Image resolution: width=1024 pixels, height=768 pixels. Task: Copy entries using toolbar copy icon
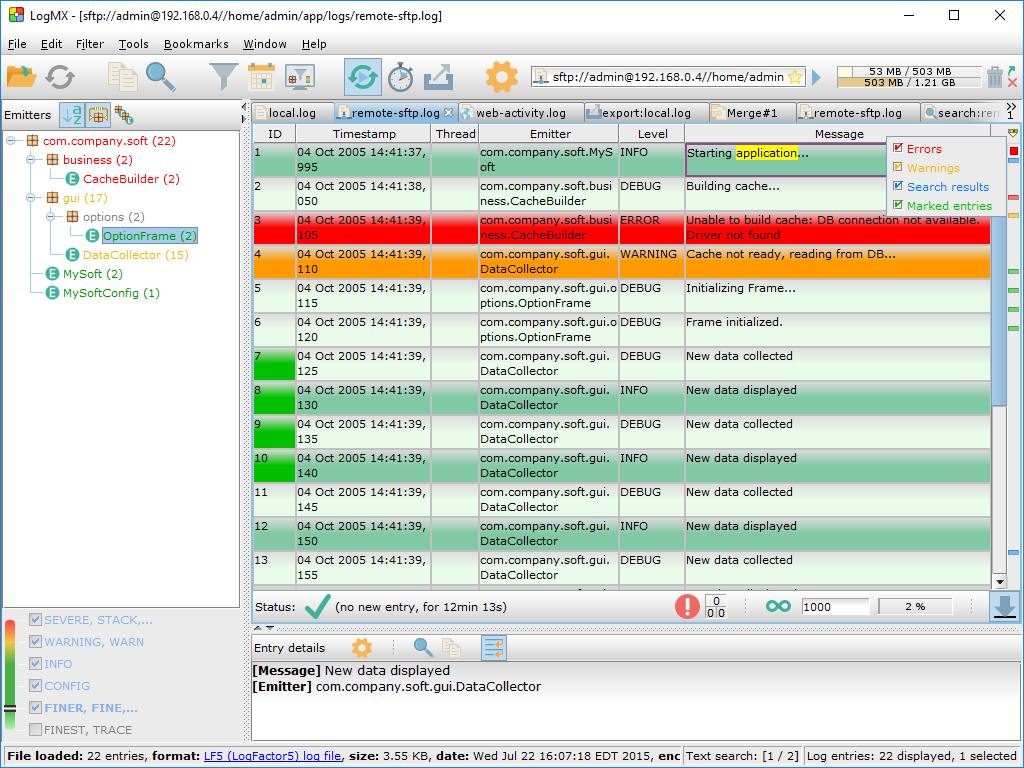122,77
